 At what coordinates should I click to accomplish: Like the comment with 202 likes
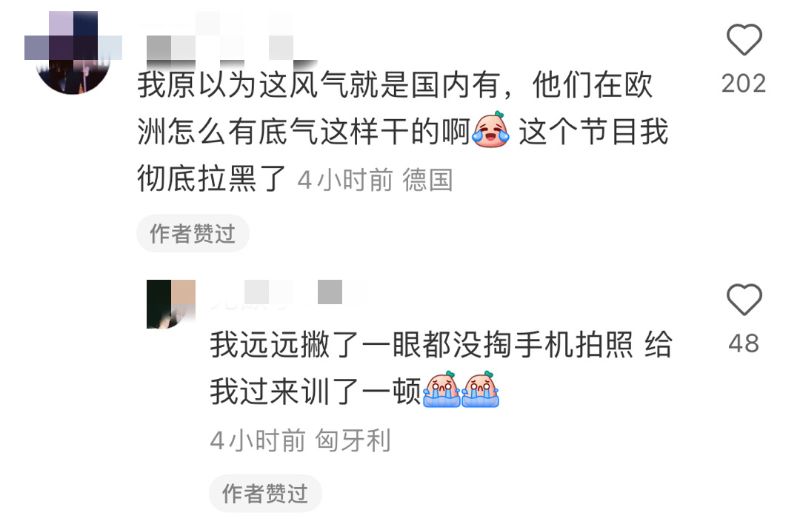pyautogui.click(x=744, y=40)
